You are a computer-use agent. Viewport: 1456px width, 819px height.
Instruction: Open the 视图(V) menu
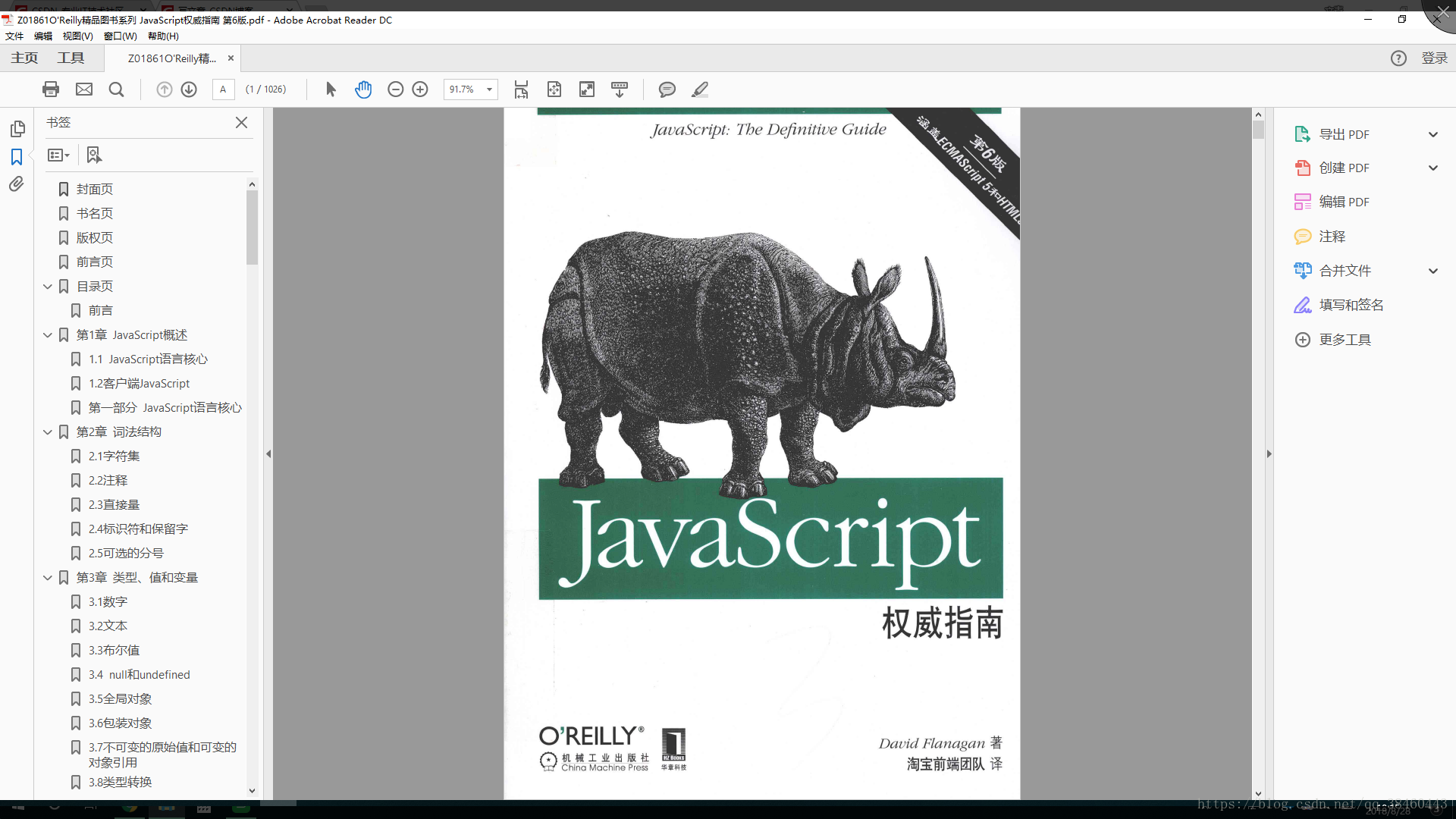tap(77, 36)
